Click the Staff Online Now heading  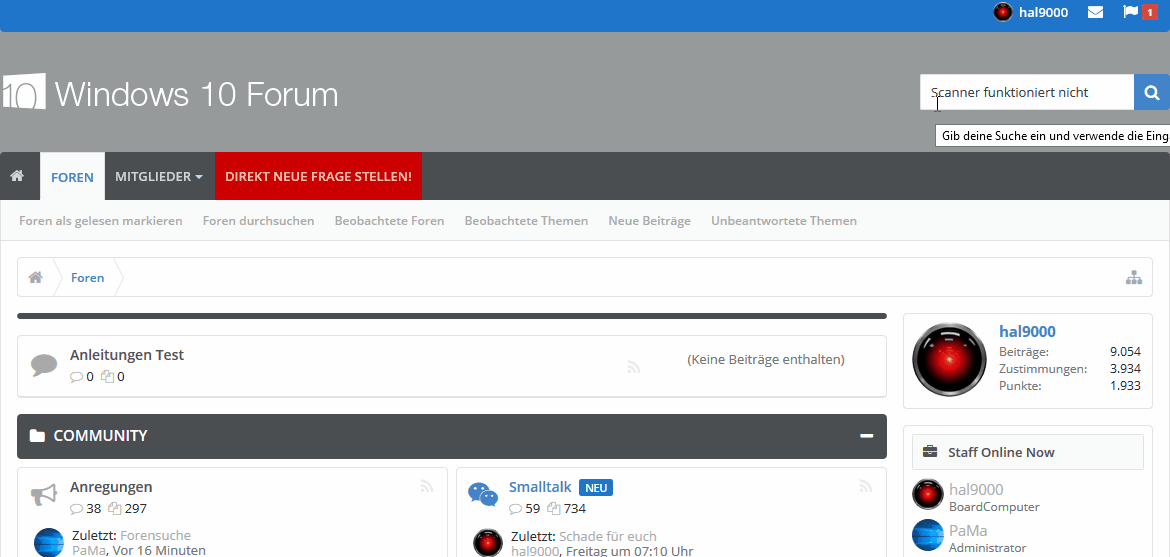[x=1001, y=452]
